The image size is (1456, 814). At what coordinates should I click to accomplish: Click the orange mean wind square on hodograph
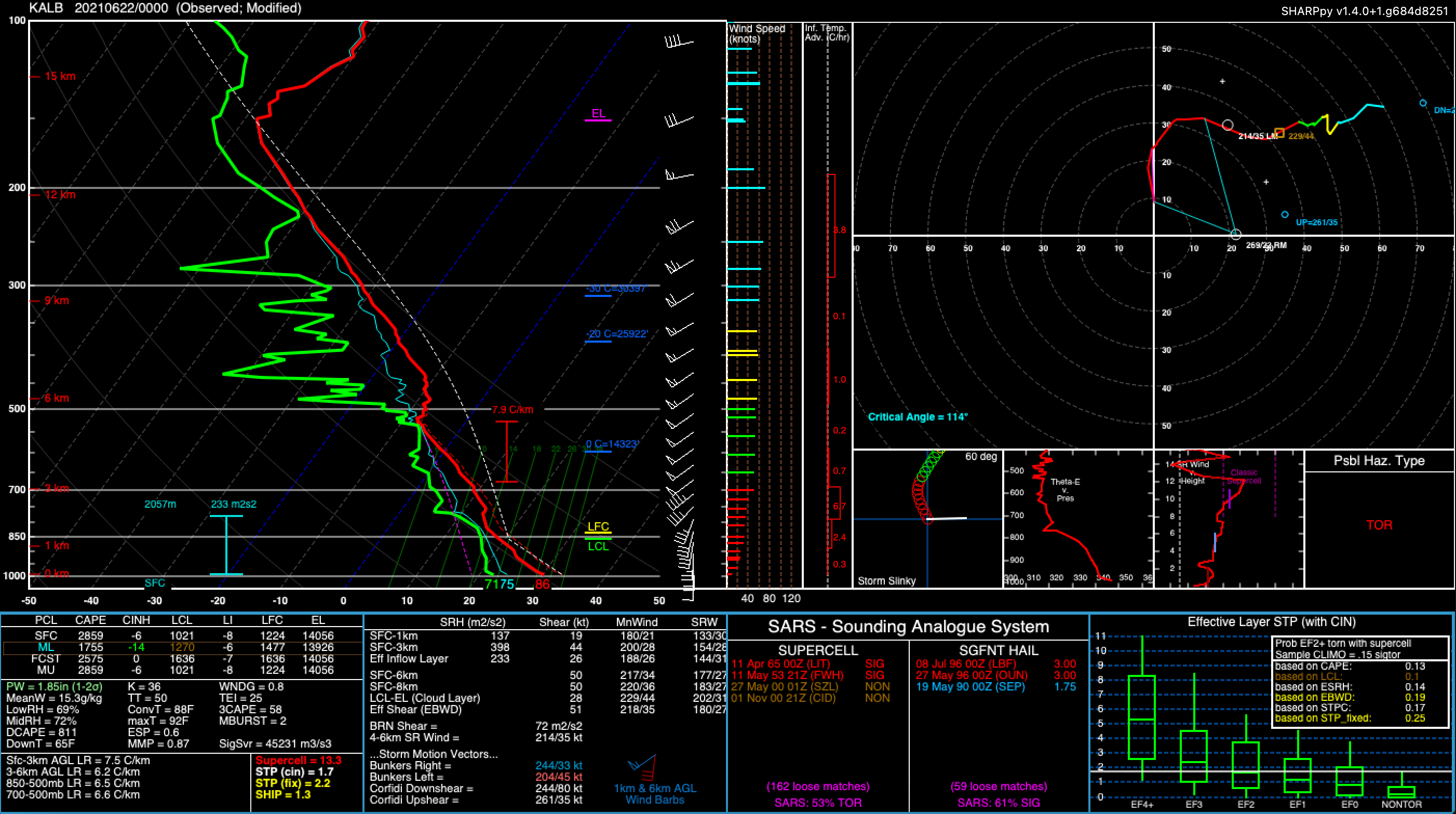click(1279, 133)
